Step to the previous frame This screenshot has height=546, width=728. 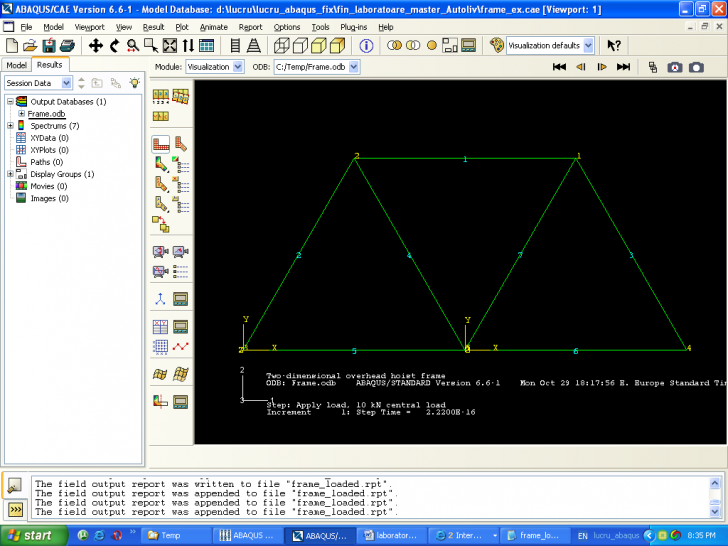coord(580,67)
